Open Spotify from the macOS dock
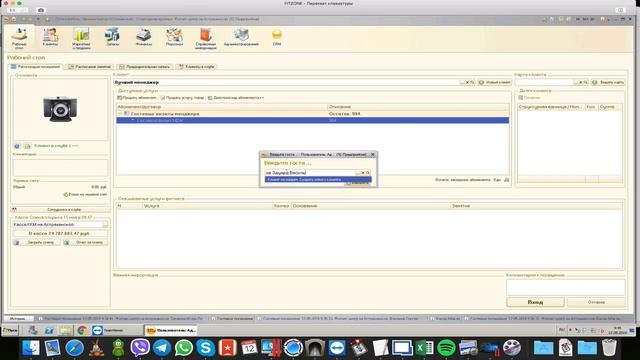The width and height of the screenshot is (640, 360). [446, 348]
